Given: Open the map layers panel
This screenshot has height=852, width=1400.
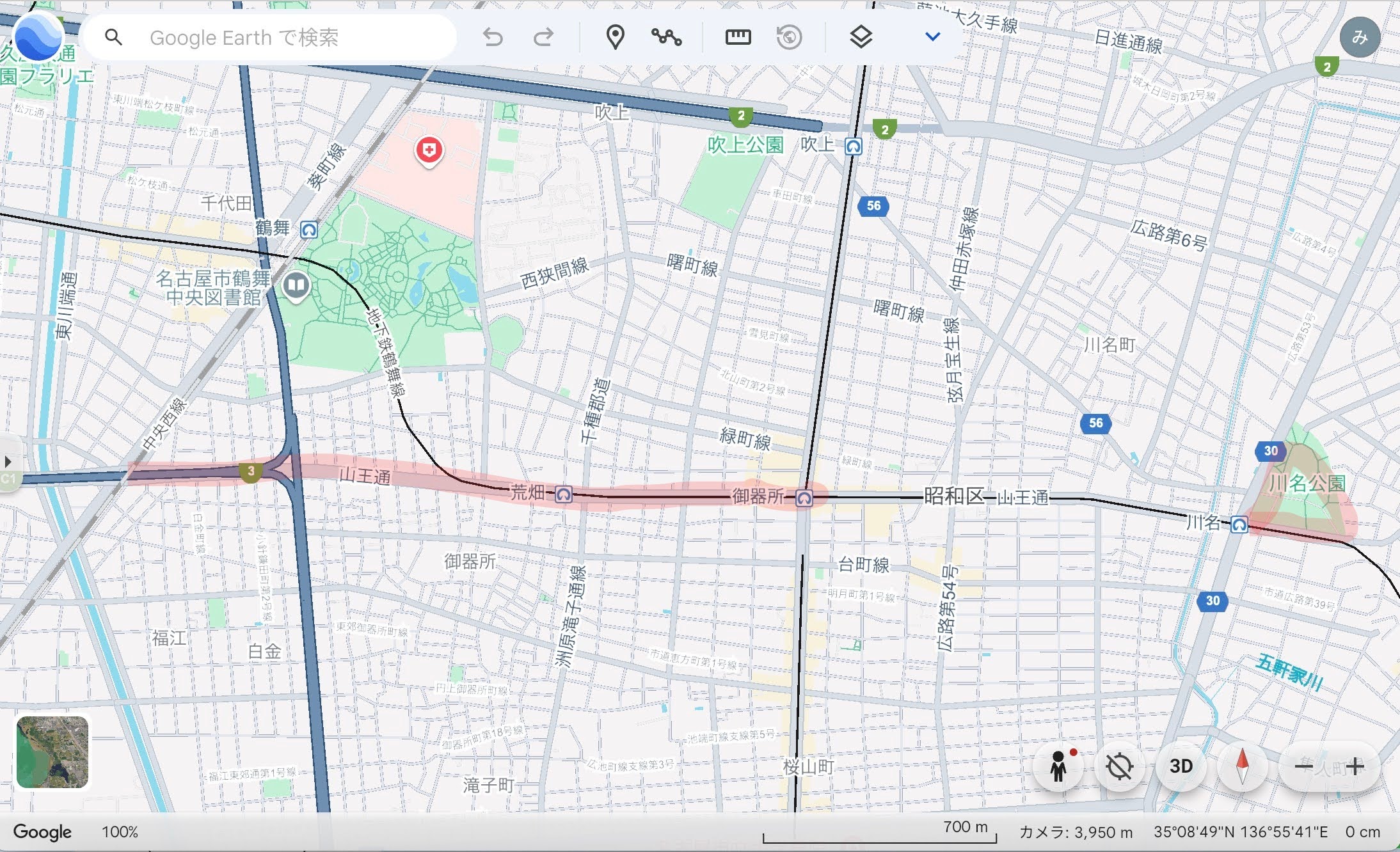Looking at the screenshot, I should pos(861,38).
